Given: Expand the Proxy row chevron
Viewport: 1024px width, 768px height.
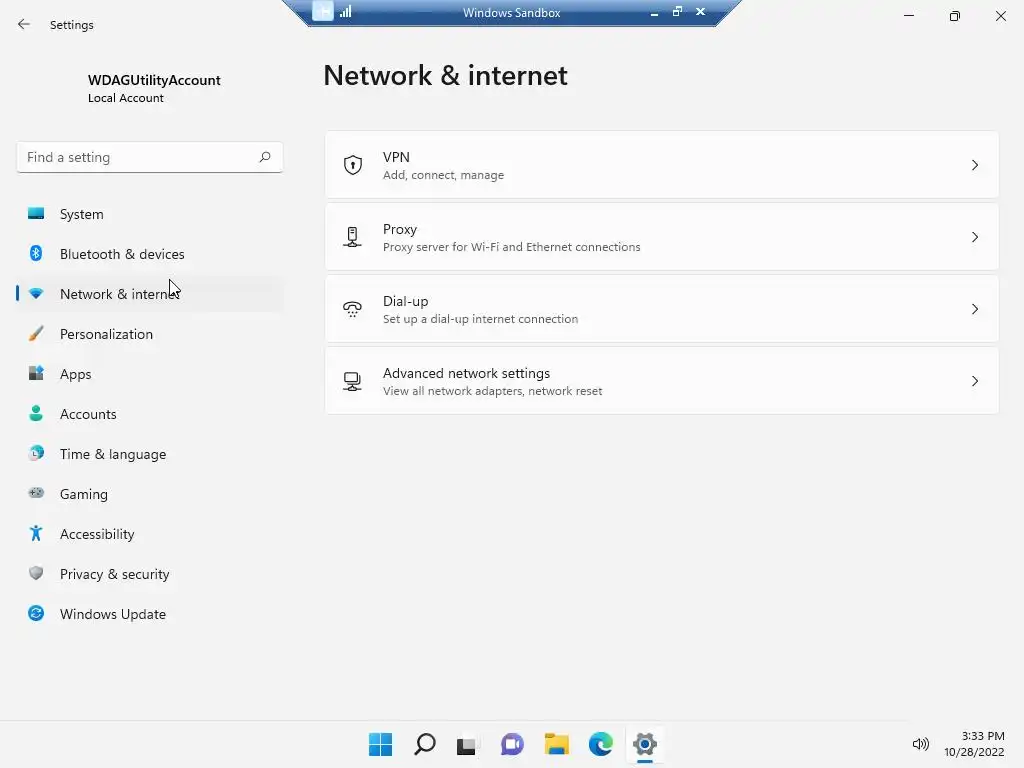Looking at the screenshot, I should (975, 237).
